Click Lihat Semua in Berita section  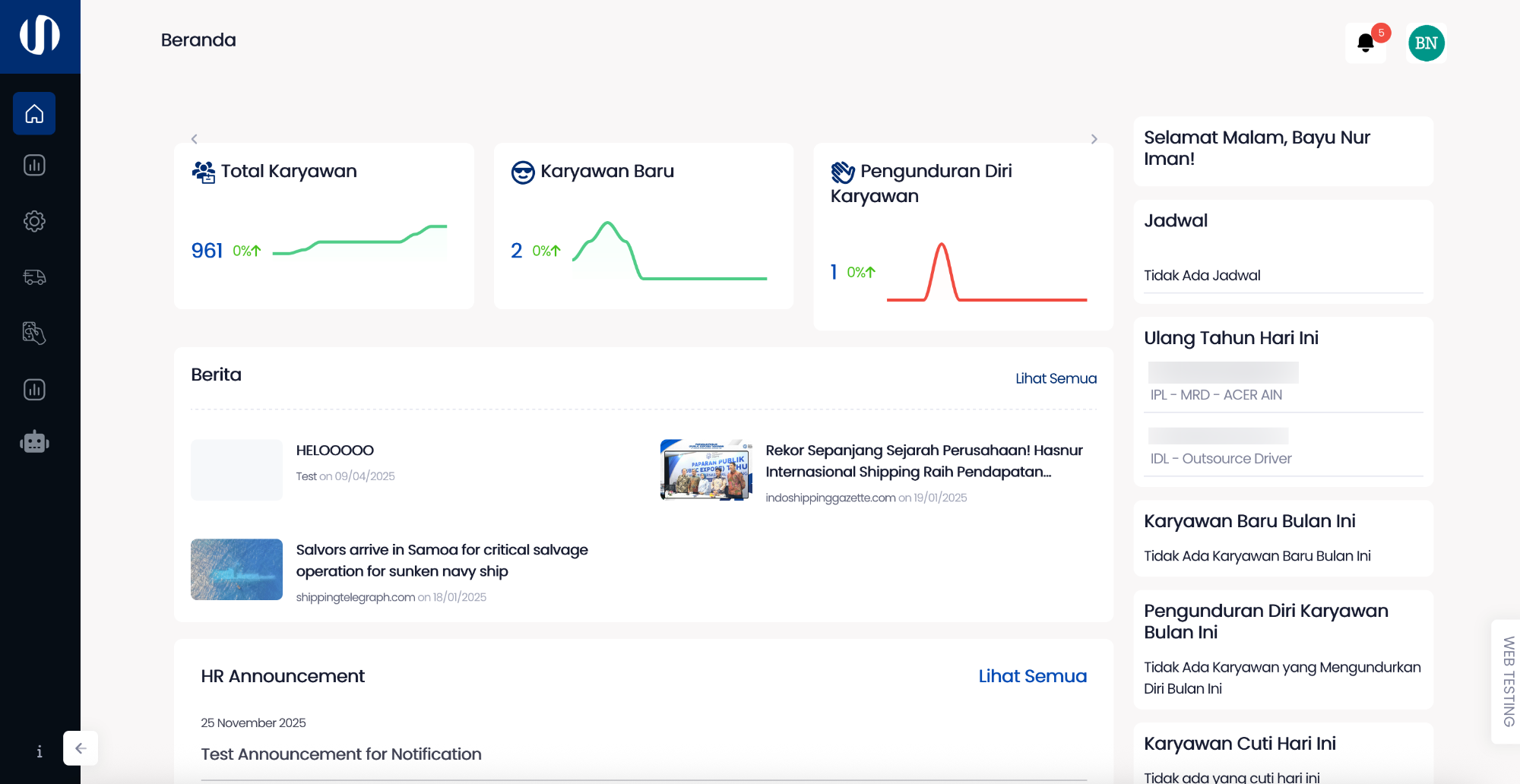point(1056,378)
